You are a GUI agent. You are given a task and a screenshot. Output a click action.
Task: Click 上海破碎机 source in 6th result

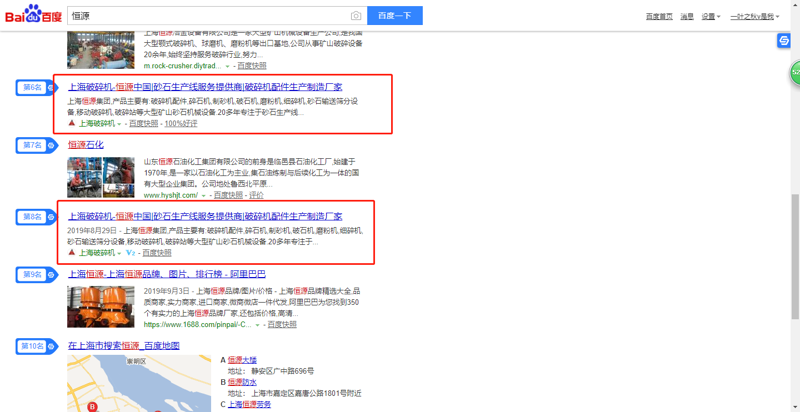(96, 123)
